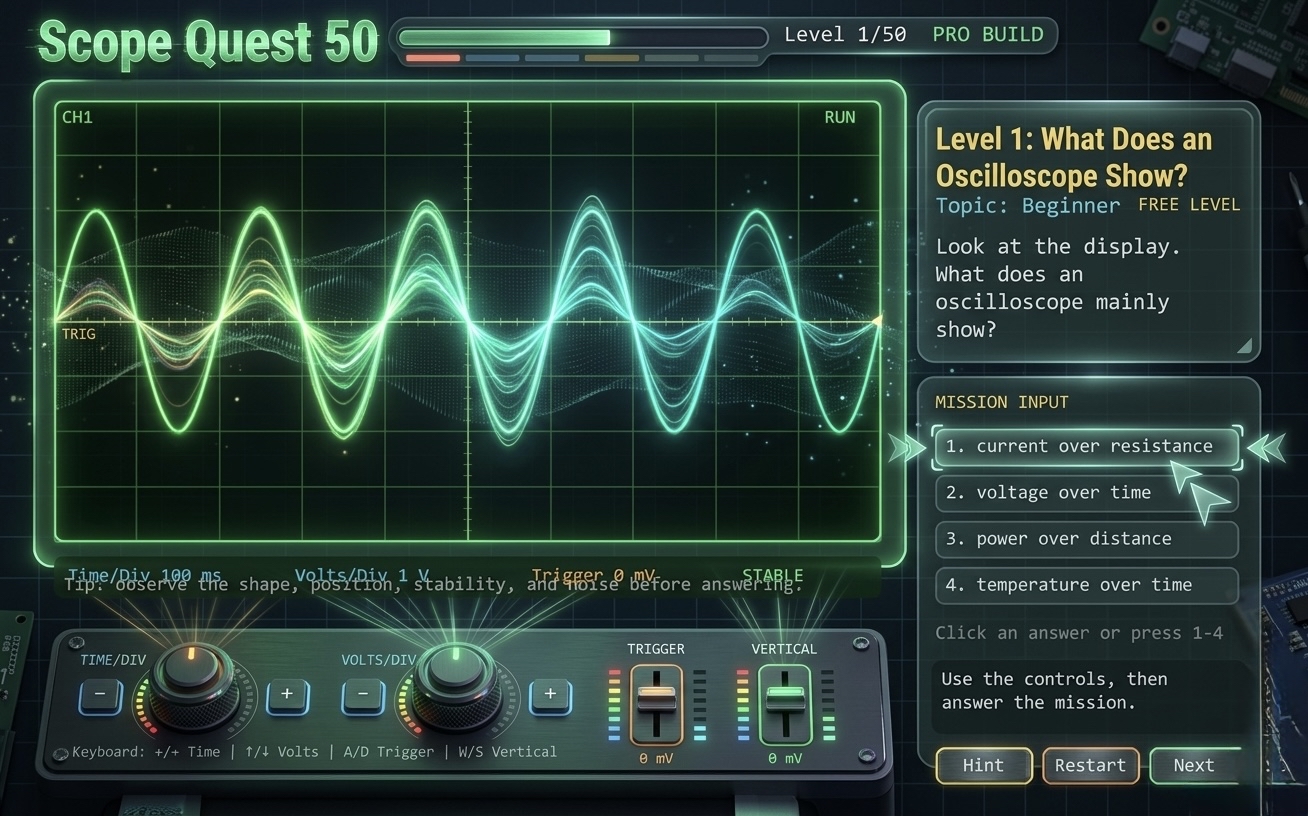Click the PRO BUILD label
The height and width of the screenshot is (816, 1308).
988,35
